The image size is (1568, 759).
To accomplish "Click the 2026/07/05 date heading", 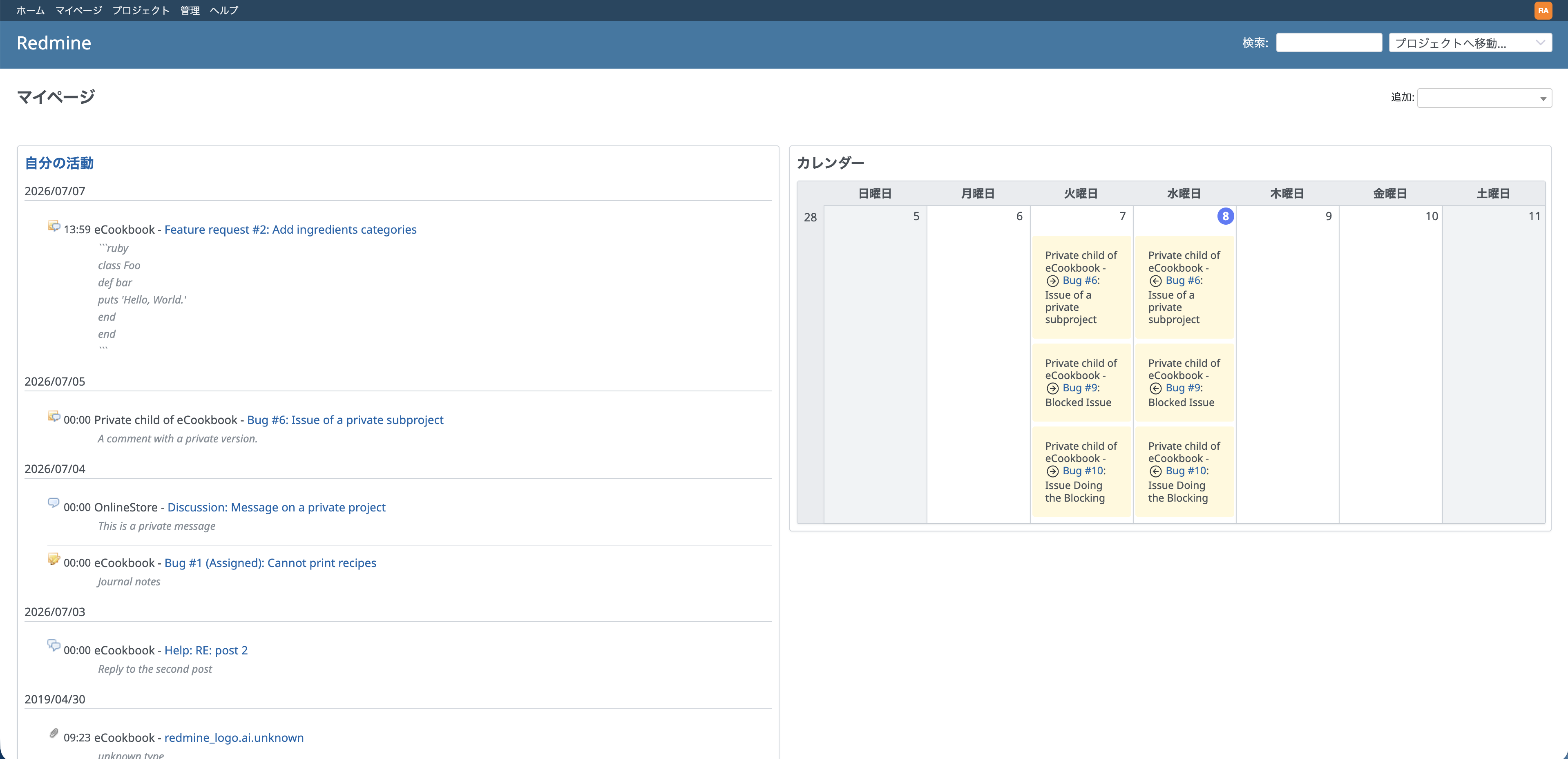I will point(55,382).
